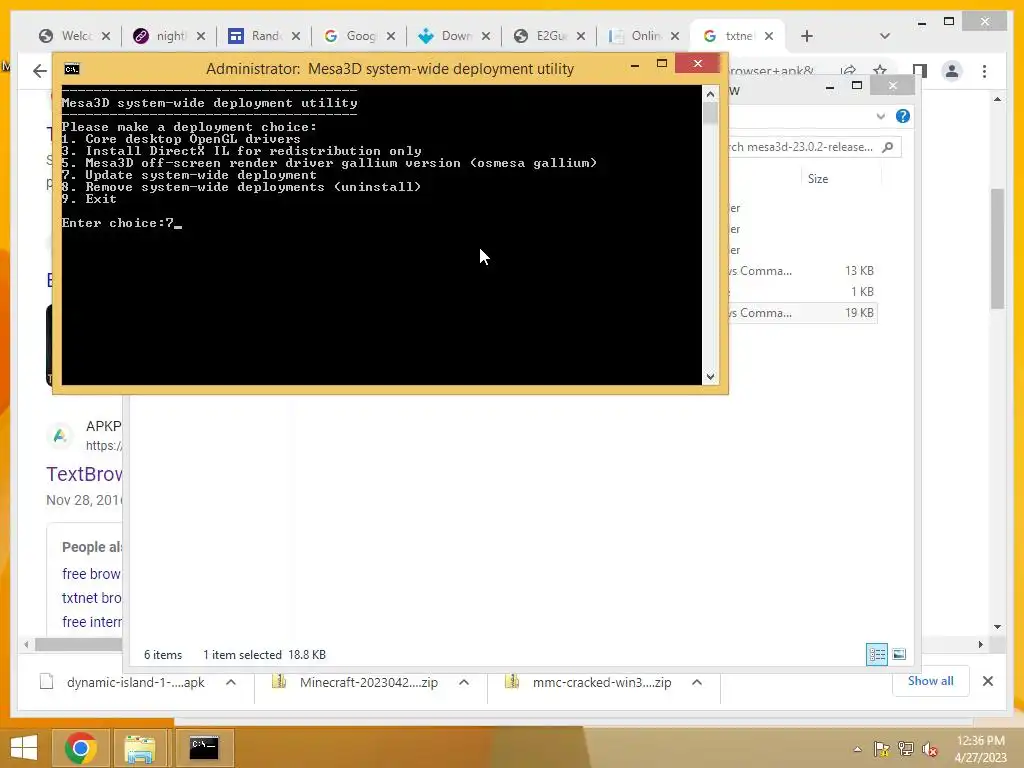Viewport: 1024px width, 768px height.
Task: Select the 1 KB file row
Action: [801, 291]
